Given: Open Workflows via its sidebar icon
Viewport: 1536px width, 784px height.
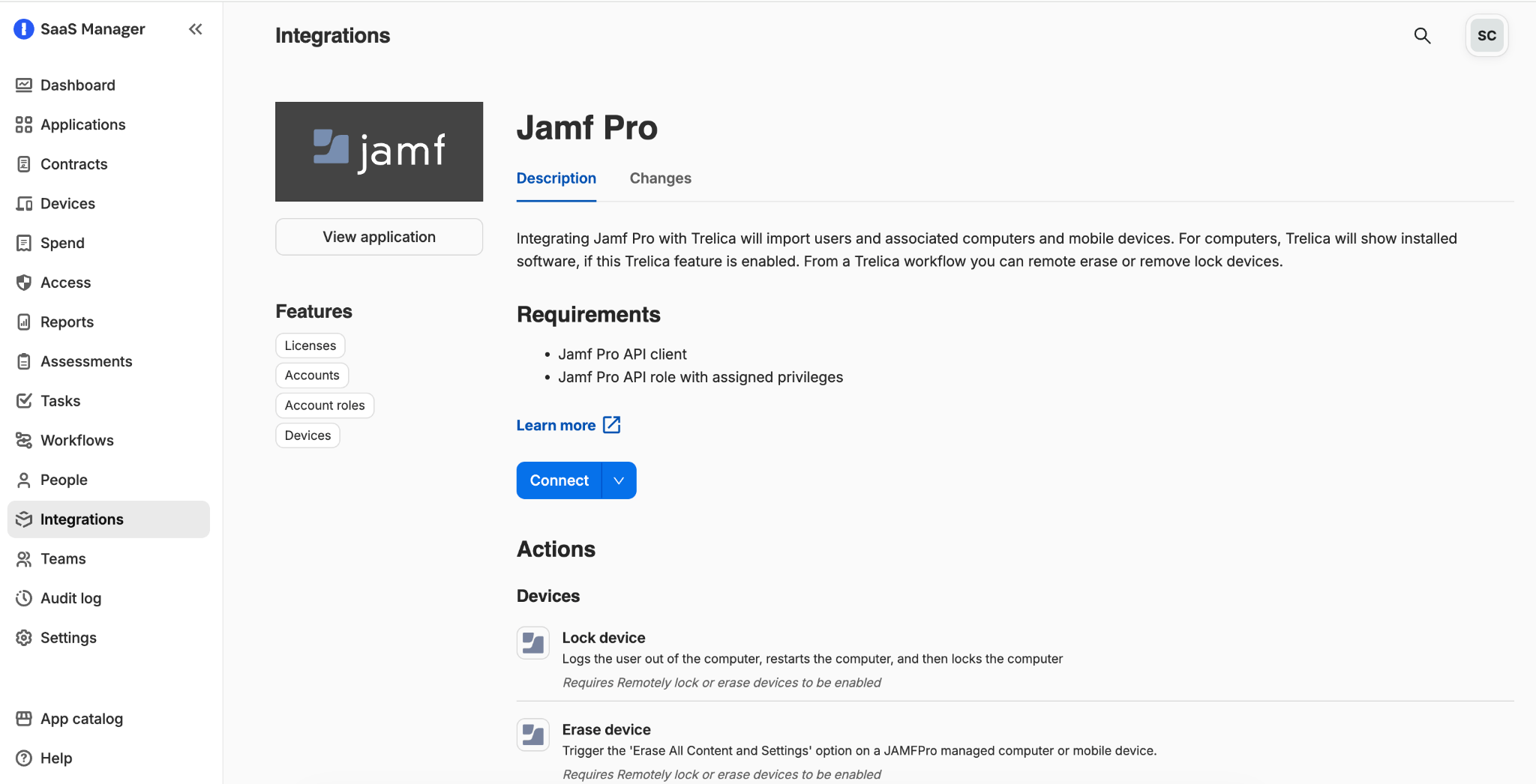Looking at the screenshot, I should pyautogui.click(x=24, y=441).
